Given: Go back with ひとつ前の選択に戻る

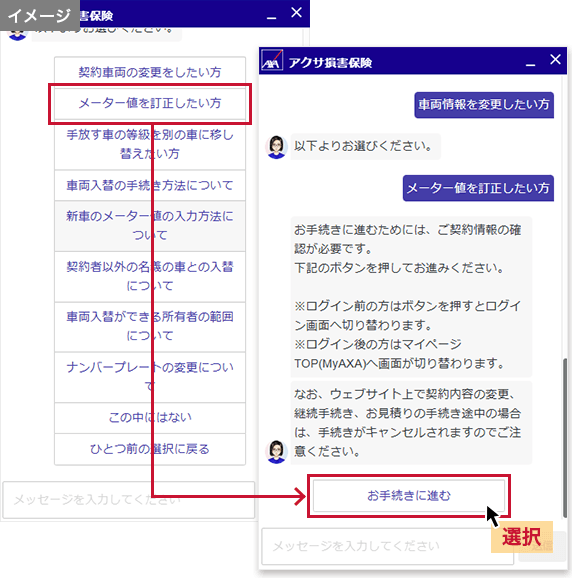Looking at the screenshot, I should 150,449.
